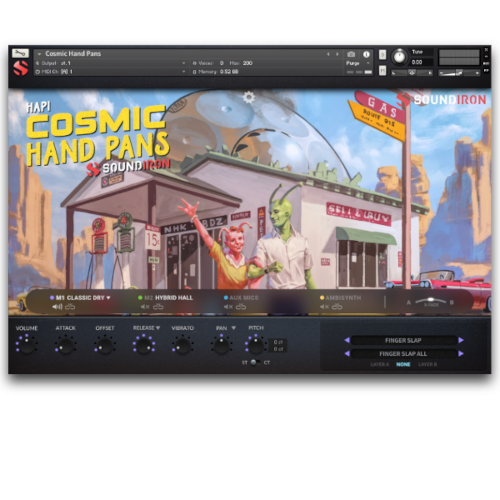Unmute the Aux Mics layer
This screenshot has height=500, width=500.
228,307
